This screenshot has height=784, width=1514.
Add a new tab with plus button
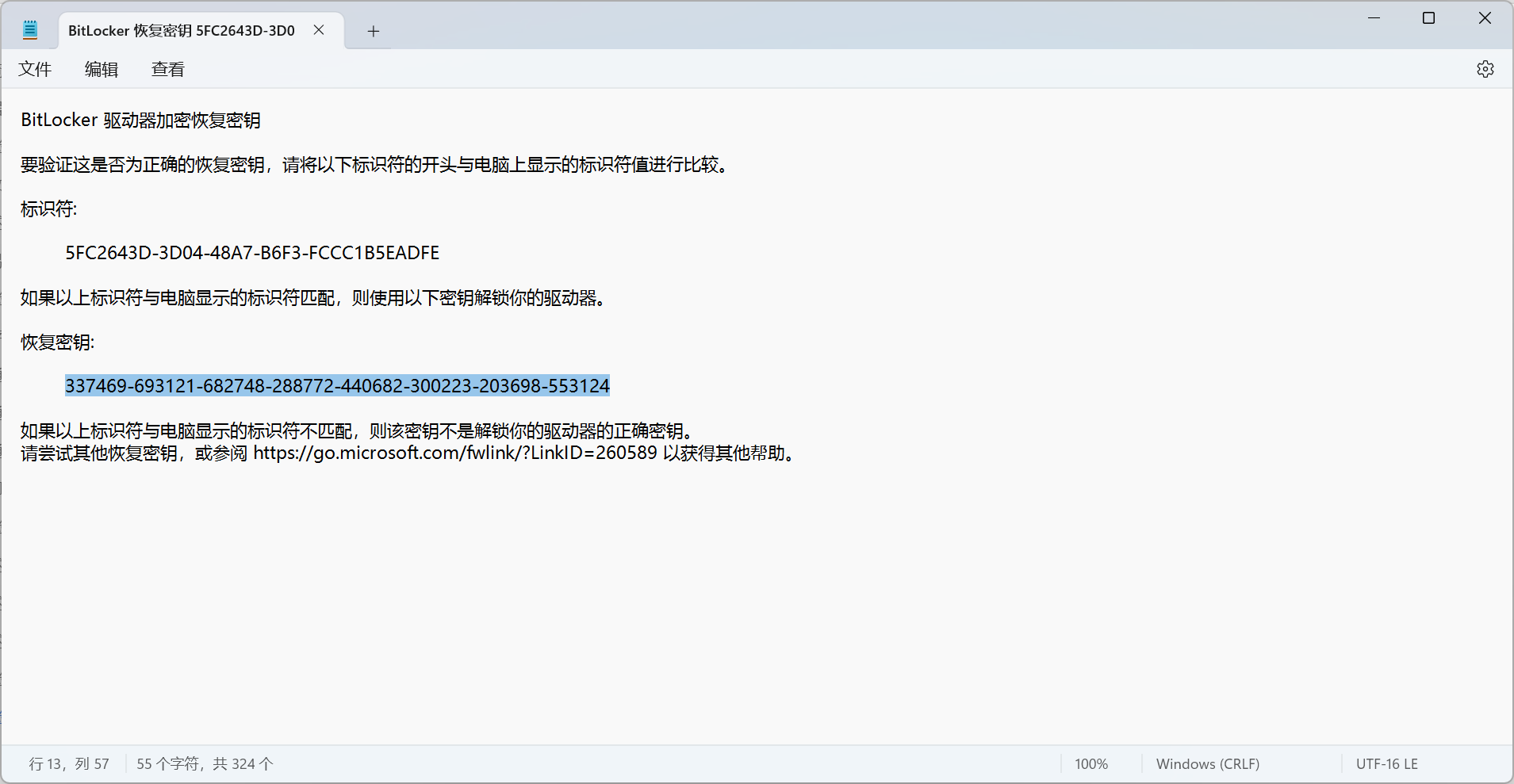pos(374,31)
